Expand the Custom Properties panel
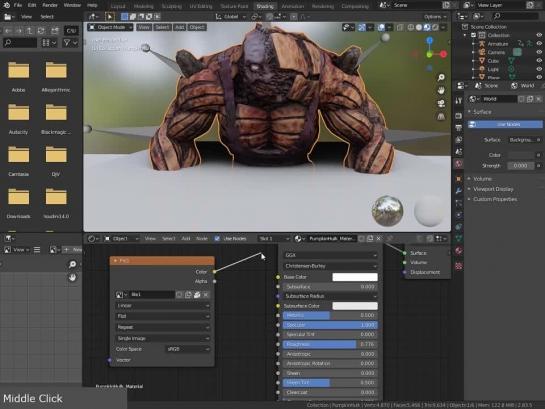This screenshot has width=545, height=409. tap(495, 199)
